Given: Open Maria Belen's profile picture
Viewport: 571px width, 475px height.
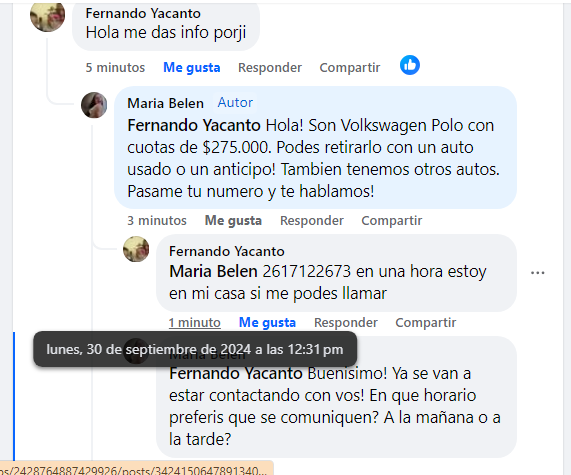Looking at the screenshot, I should point(94,105).
